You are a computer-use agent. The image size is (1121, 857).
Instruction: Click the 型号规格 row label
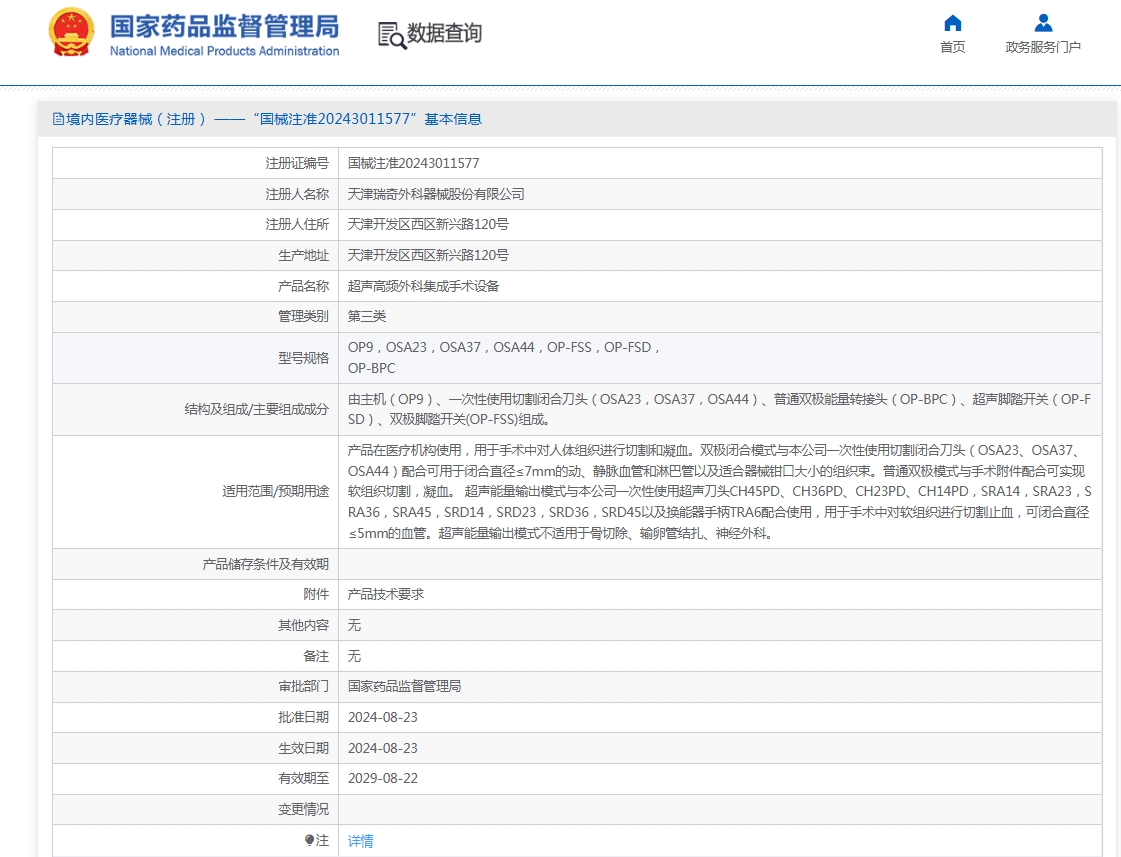(x=303, y=357)
